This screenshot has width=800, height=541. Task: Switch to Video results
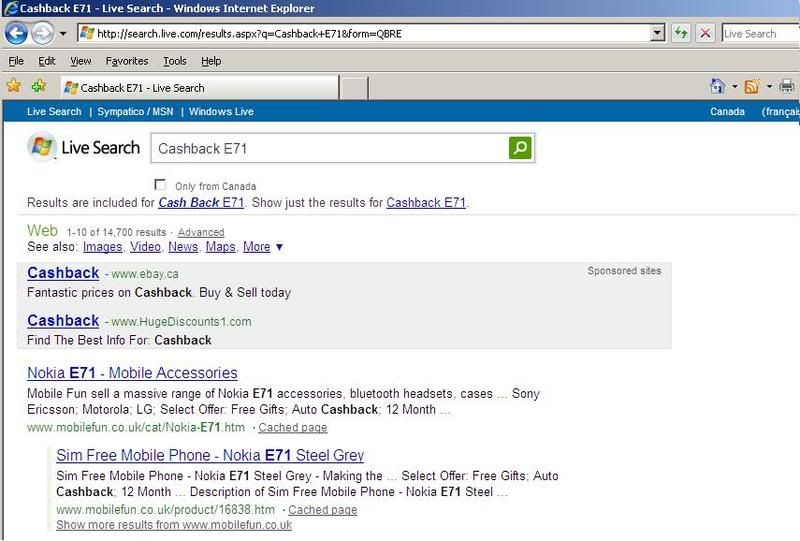pos(145,247)
